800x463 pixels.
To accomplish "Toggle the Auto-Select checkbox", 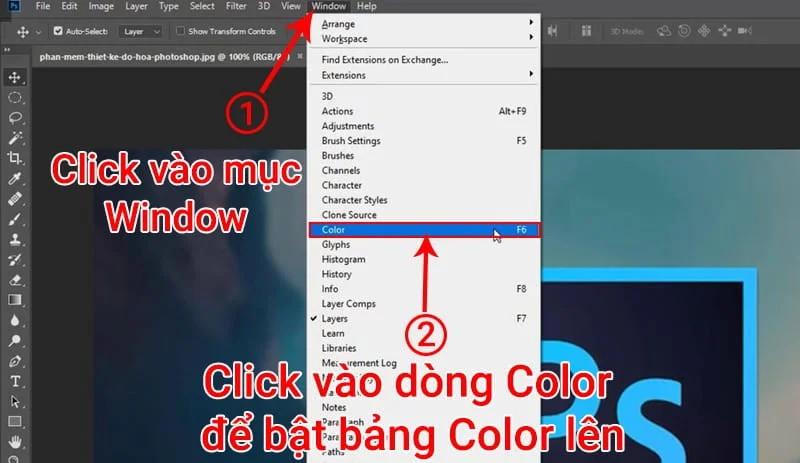I will (x=58, y=31).
